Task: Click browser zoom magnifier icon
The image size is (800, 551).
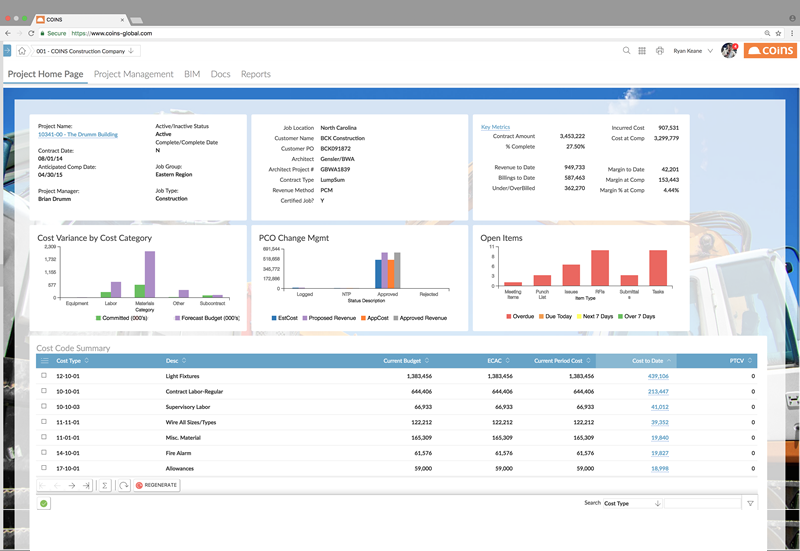Action: [x=767, y=33]
